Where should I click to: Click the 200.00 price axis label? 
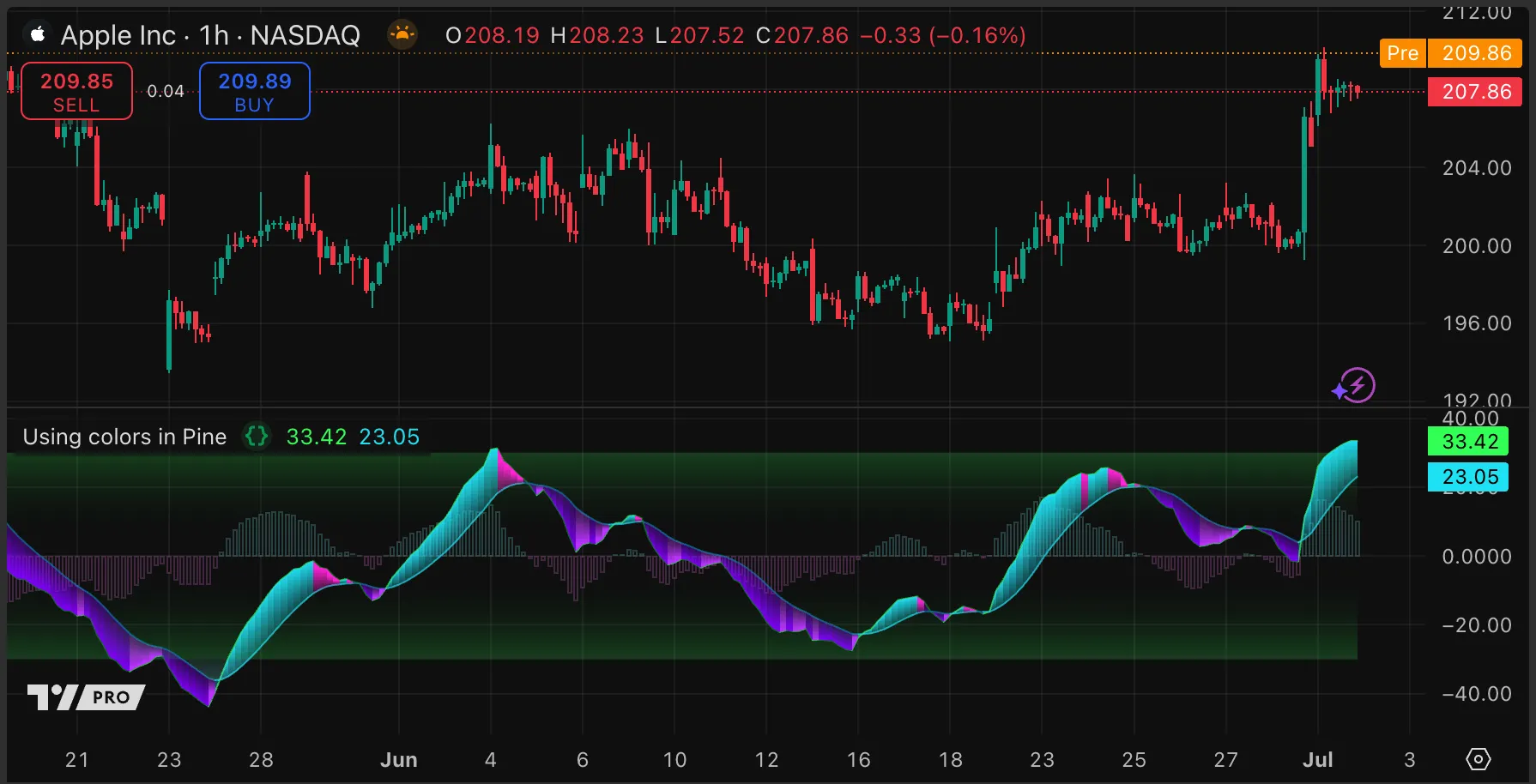click(1476, 246)
